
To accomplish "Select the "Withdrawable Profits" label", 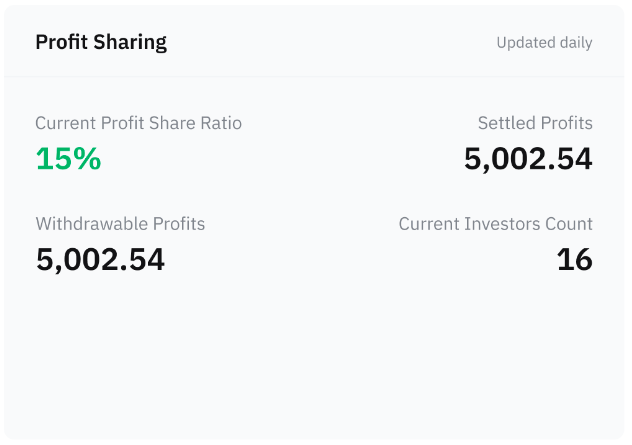I will point(120,223).
